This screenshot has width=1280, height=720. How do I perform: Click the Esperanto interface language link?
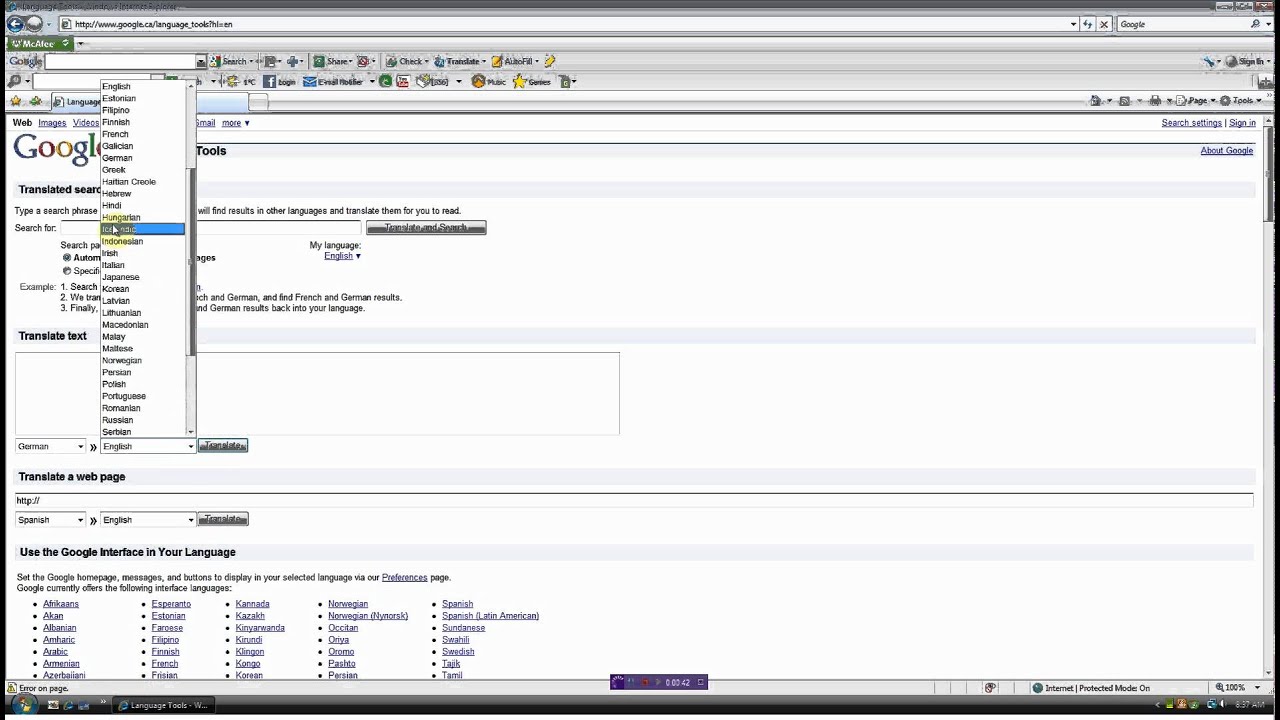[x=171, y=604]
